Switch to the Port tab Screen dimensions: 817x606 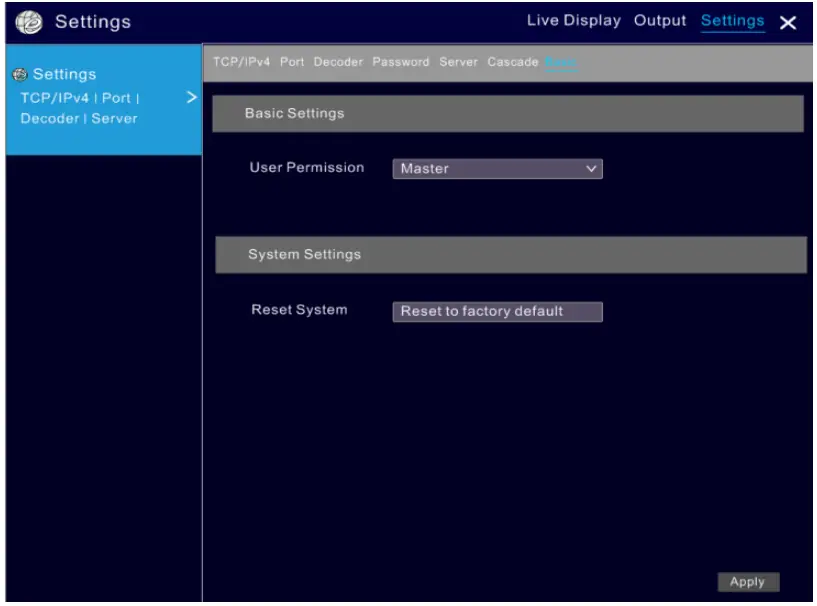[292, 62]
